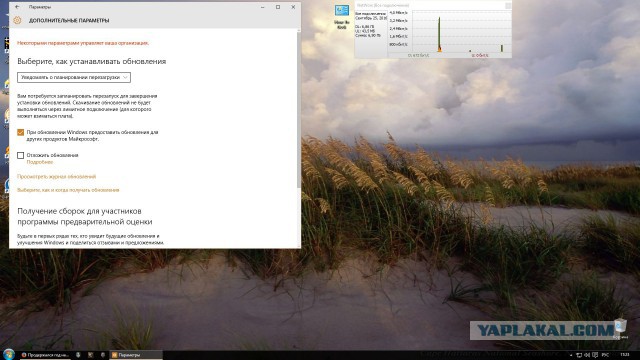The image size is (640, 360).
Task: Open the Recycle Bin desktop icon
Action: (620, 329)
